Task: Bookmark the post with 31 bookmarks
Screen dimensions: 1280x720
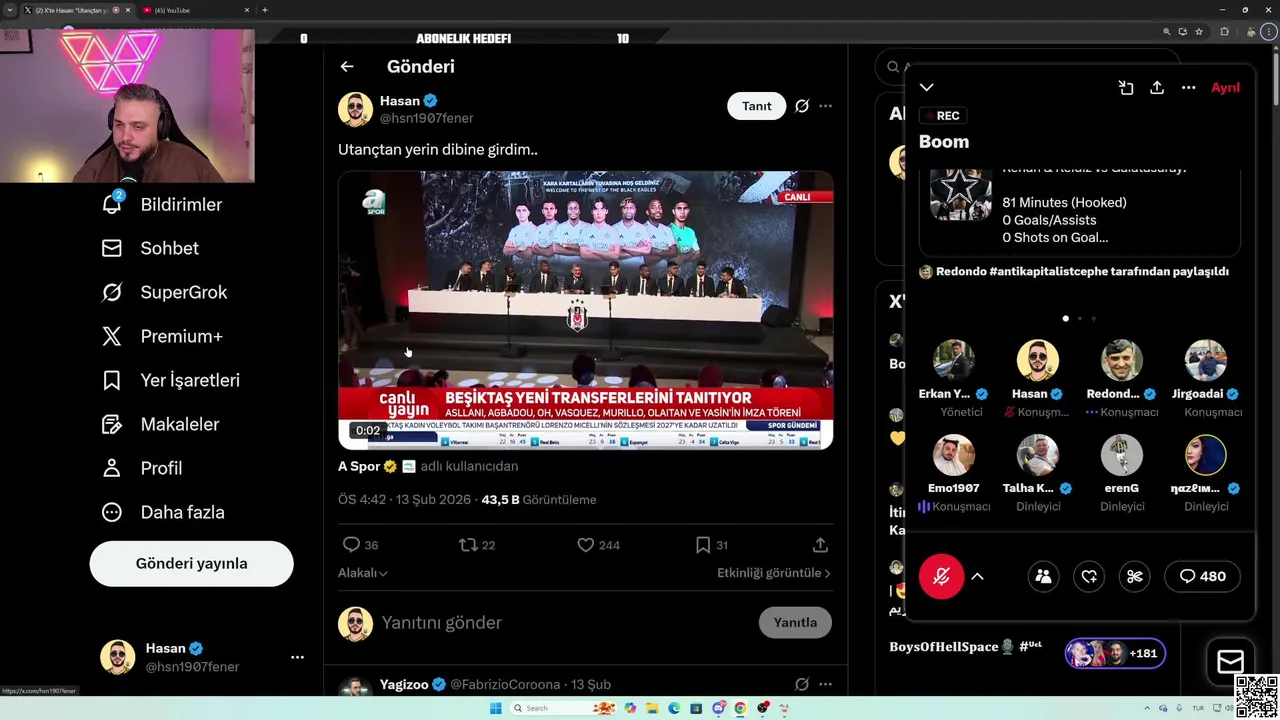Action: (x=703, y=545)
